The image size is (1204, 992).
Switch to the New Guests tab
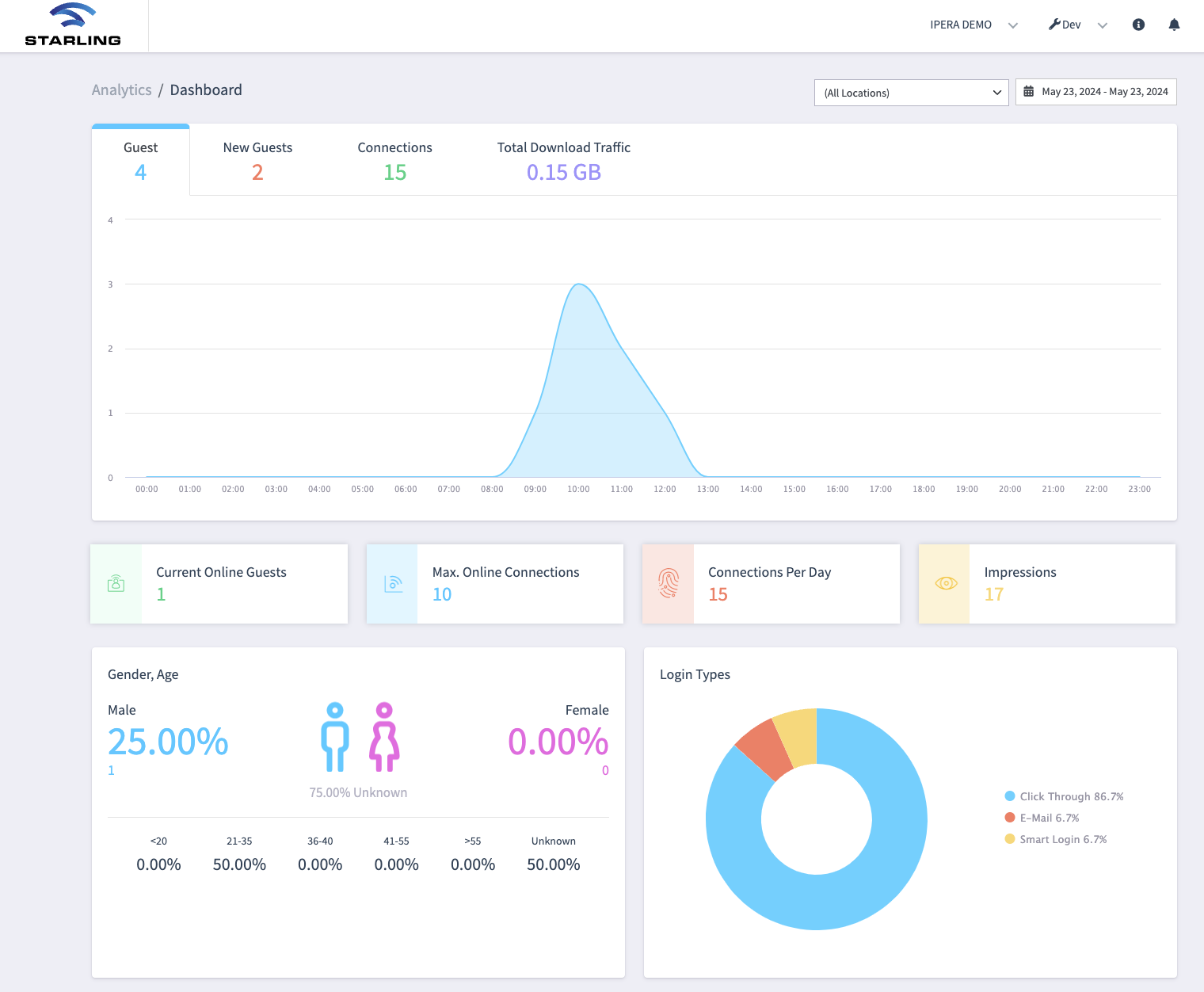point(257,160)
